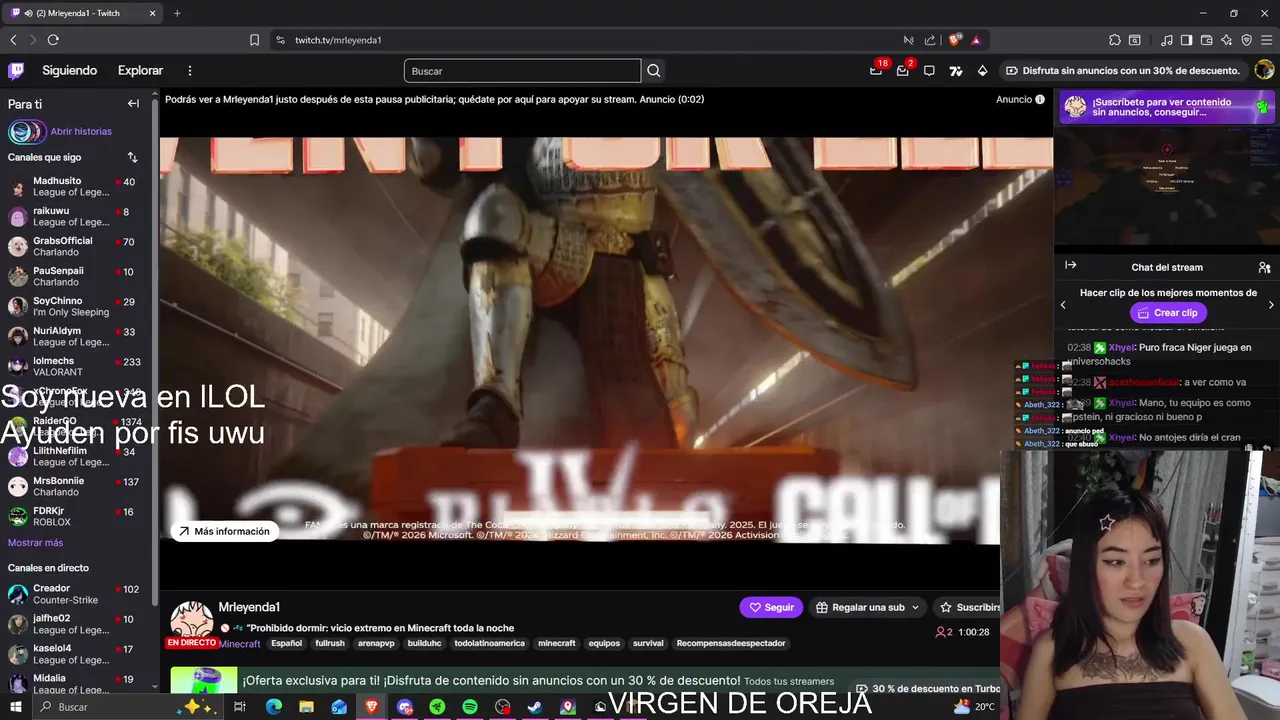Open Creador Counter-Strike live channel
Image resolution: width=1280 pixels, height=720 pixels.
75,594
